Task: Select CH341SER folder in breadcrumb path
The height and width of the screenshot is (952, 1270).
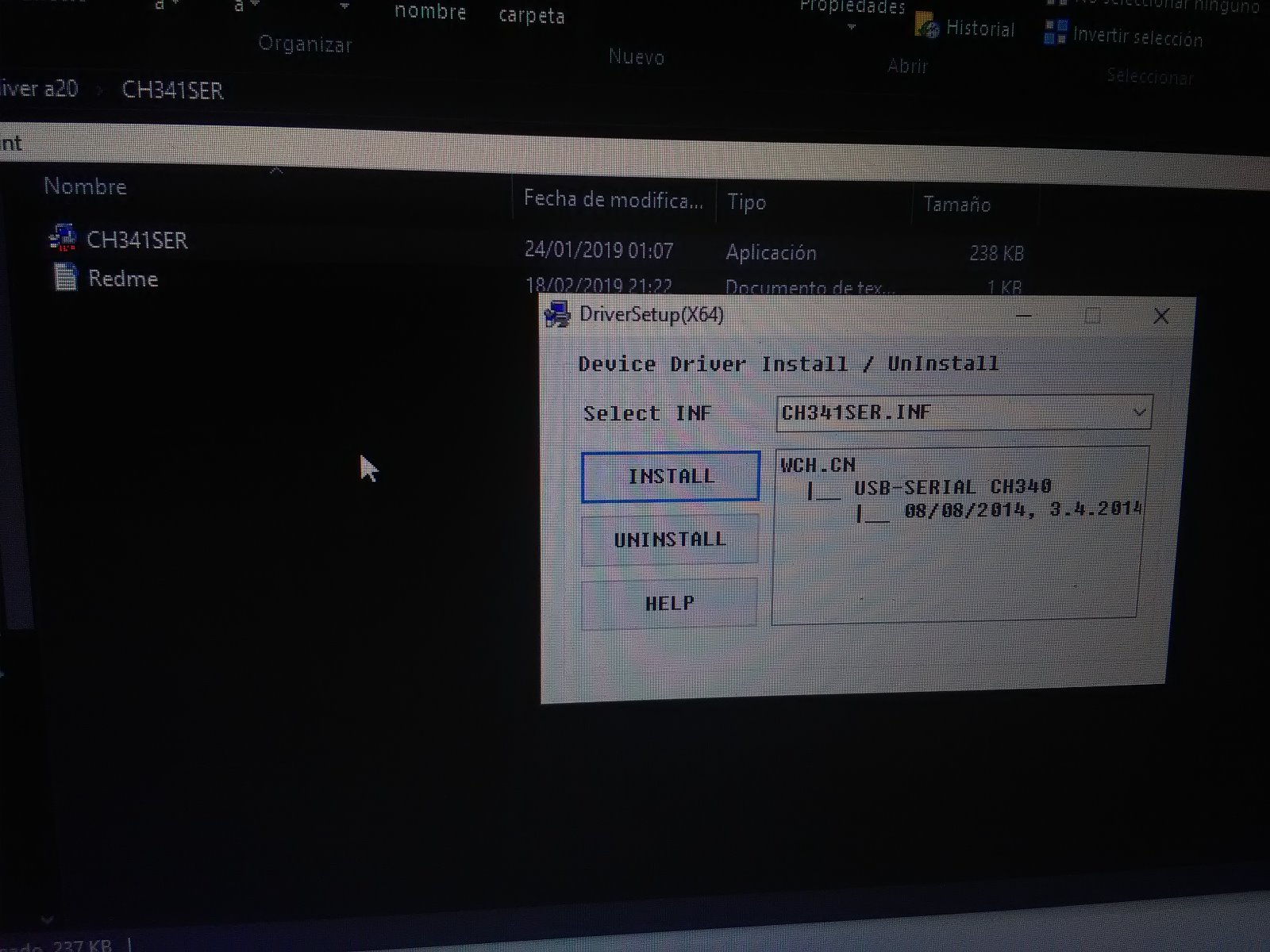Action: (x=172, y=90)
